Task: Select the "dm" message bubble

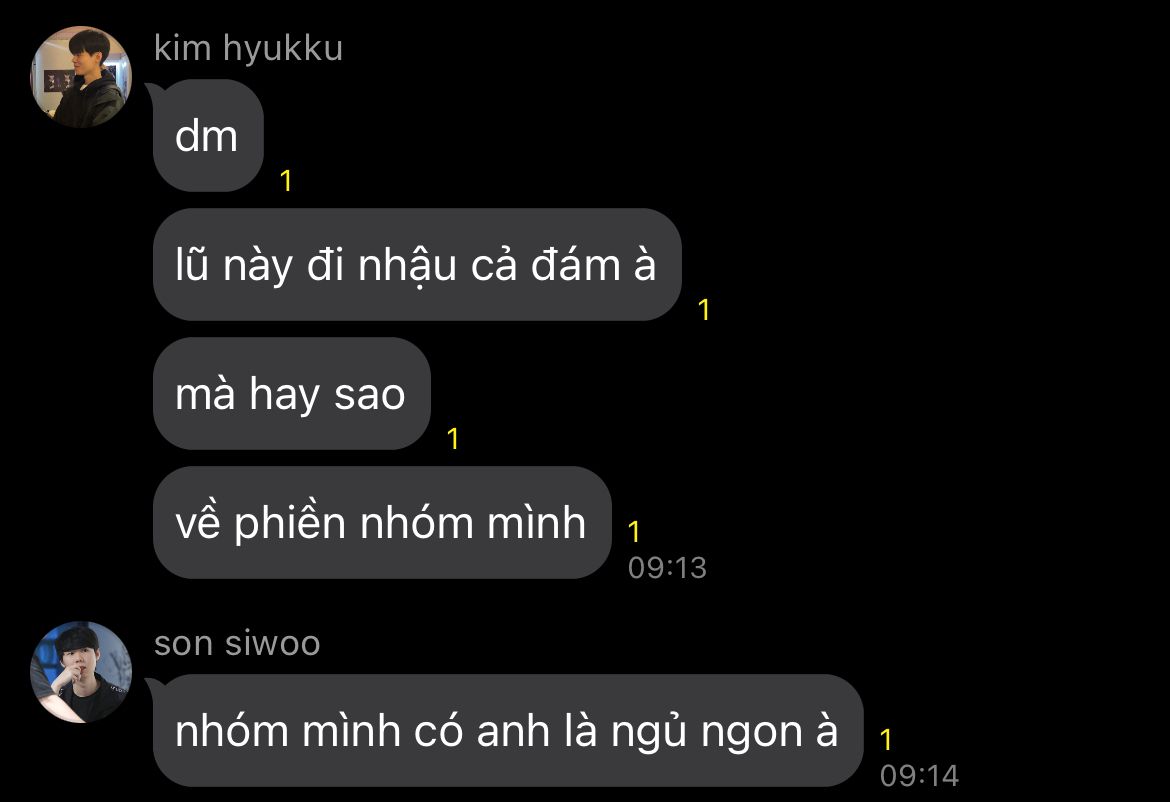Action: click(208, 136)
